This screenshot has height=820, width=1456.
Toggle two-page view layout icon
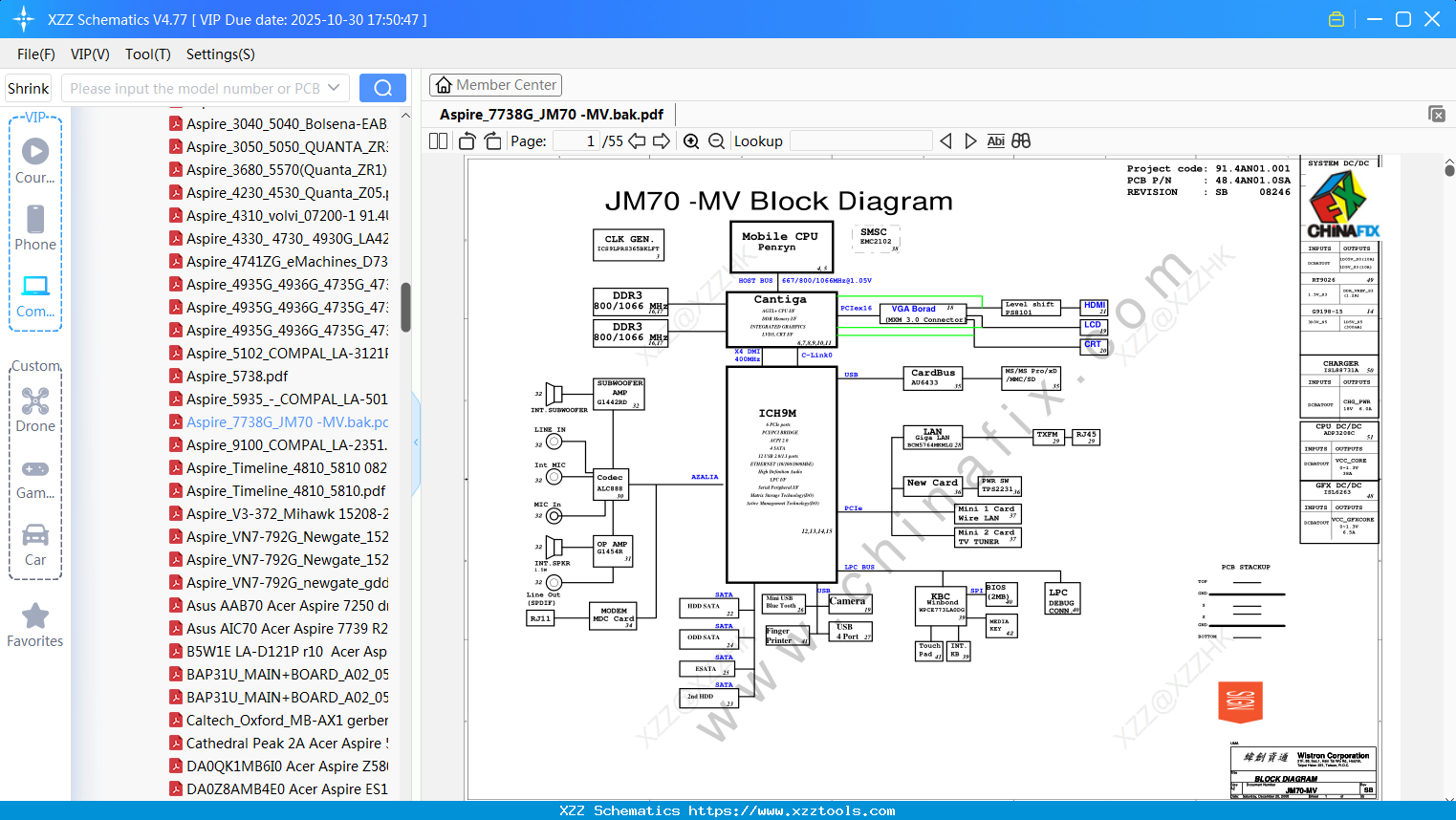tap(439, 141)
